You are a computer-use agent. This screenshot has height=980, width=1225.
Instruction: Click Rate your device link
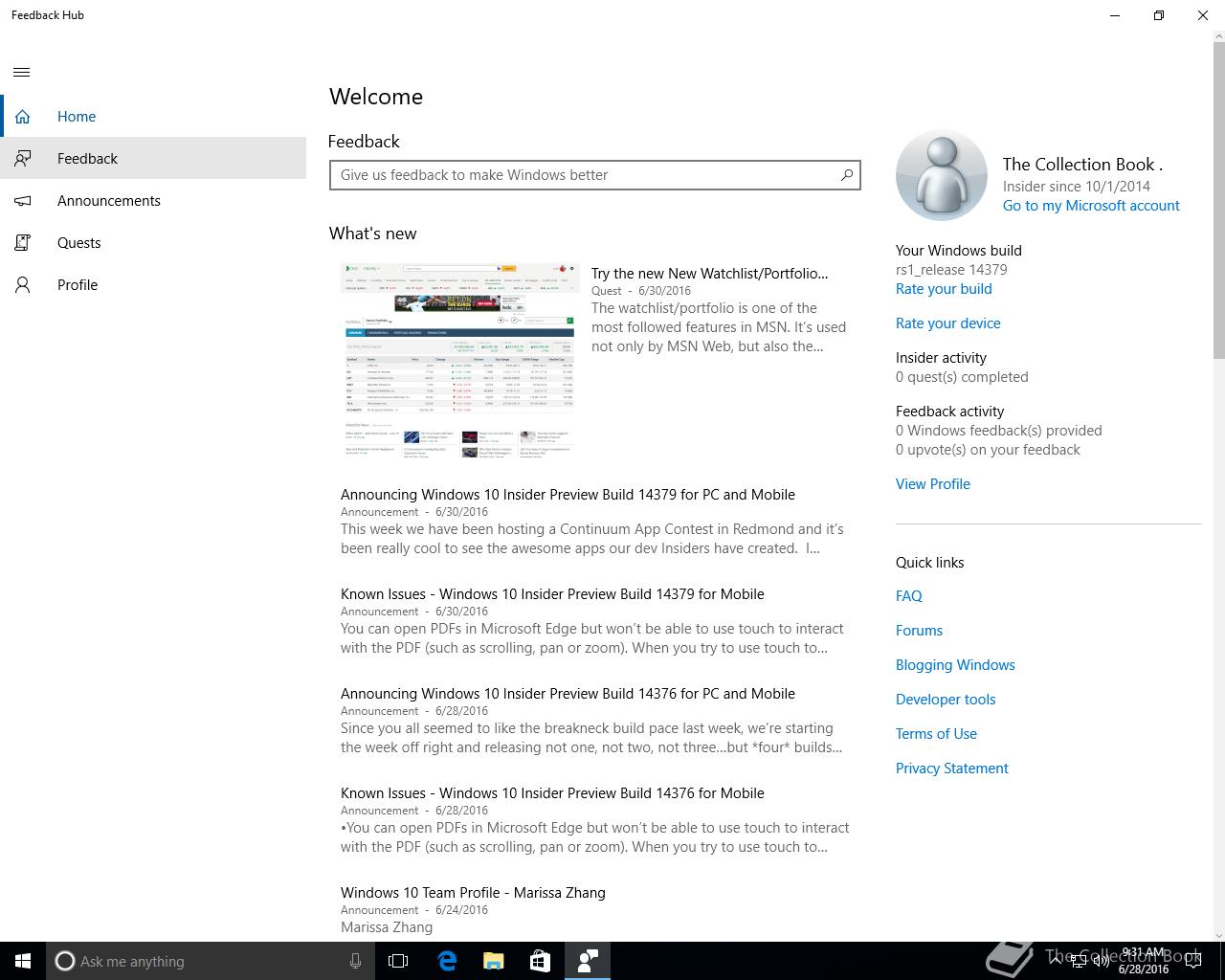coord(948,323)
